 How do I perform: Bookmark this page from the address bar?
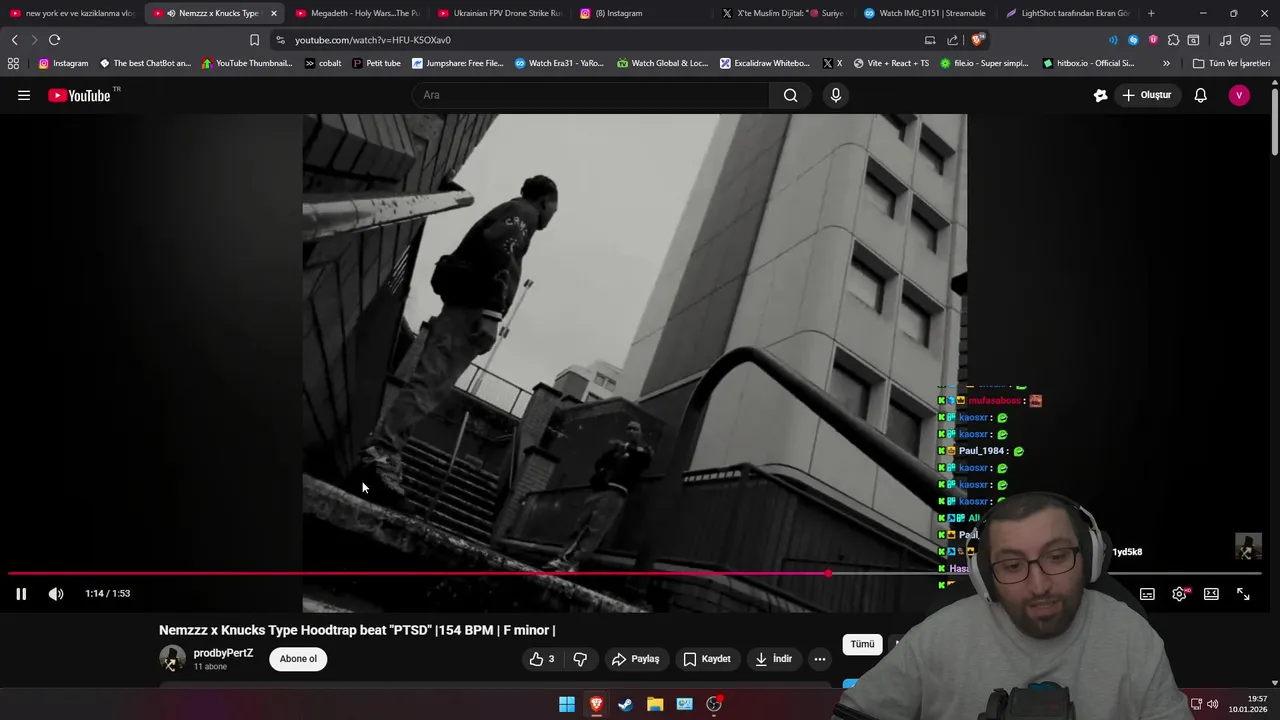pyautogui.click(x=254, y=40)
